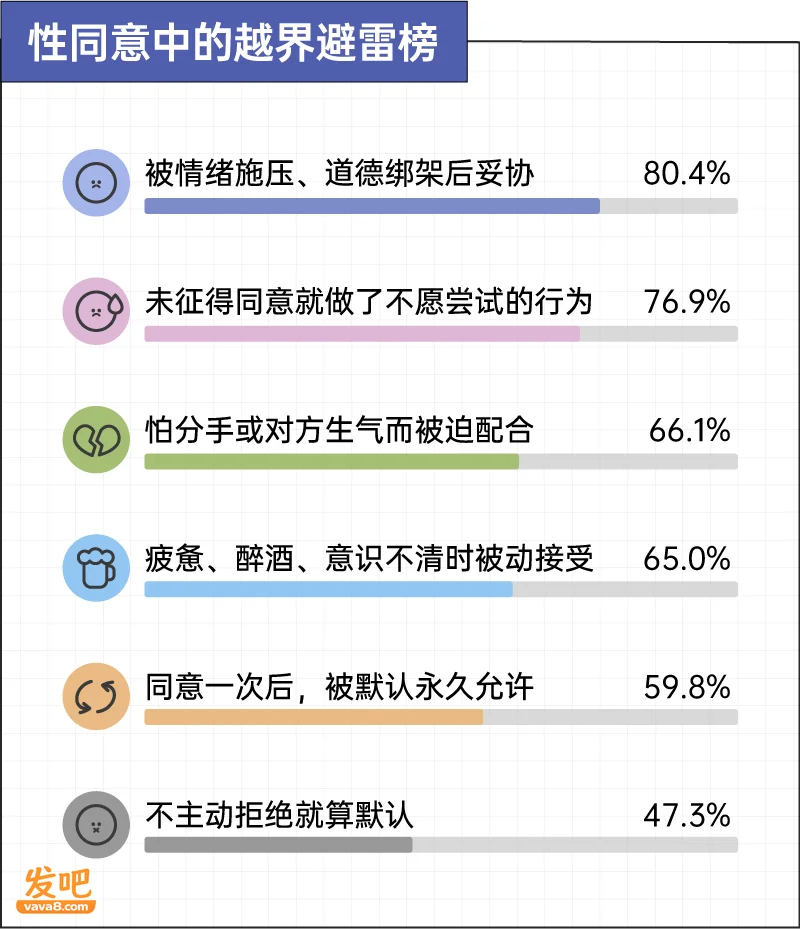Image resolution: width=800 pixels, height=930 pixels.
Task: Click the label 不主动拒绝就算默认
Action: pyautogui.click(x=279, y=815)
